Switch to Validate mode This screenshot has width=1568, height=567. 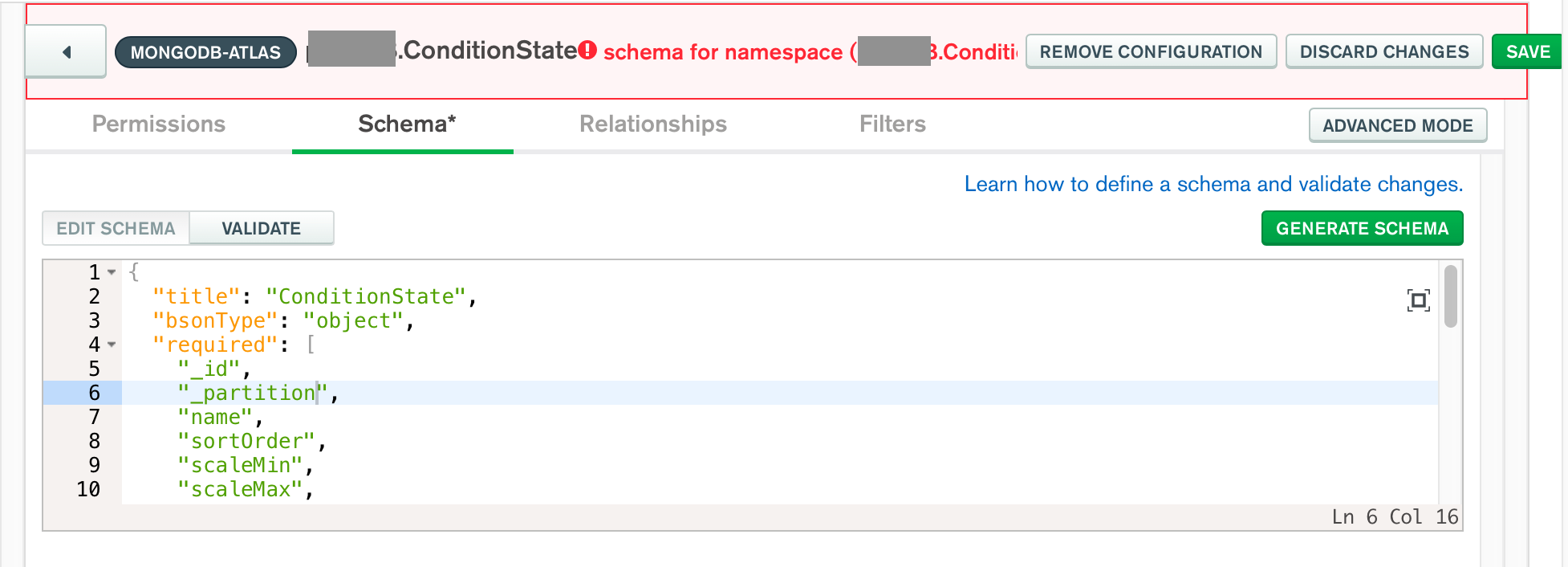(x=261, y=228)
